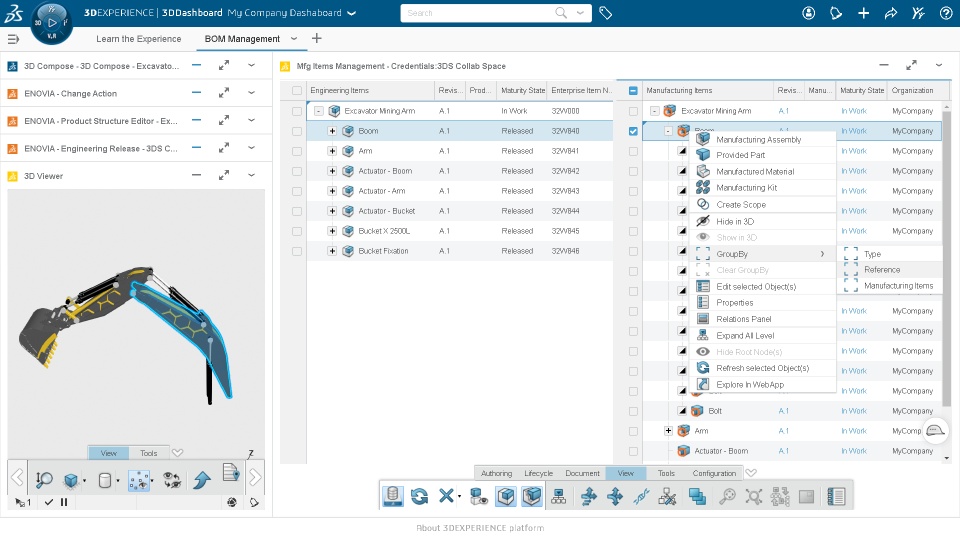Expand the Arm manufacturing item

coord(669,431)
